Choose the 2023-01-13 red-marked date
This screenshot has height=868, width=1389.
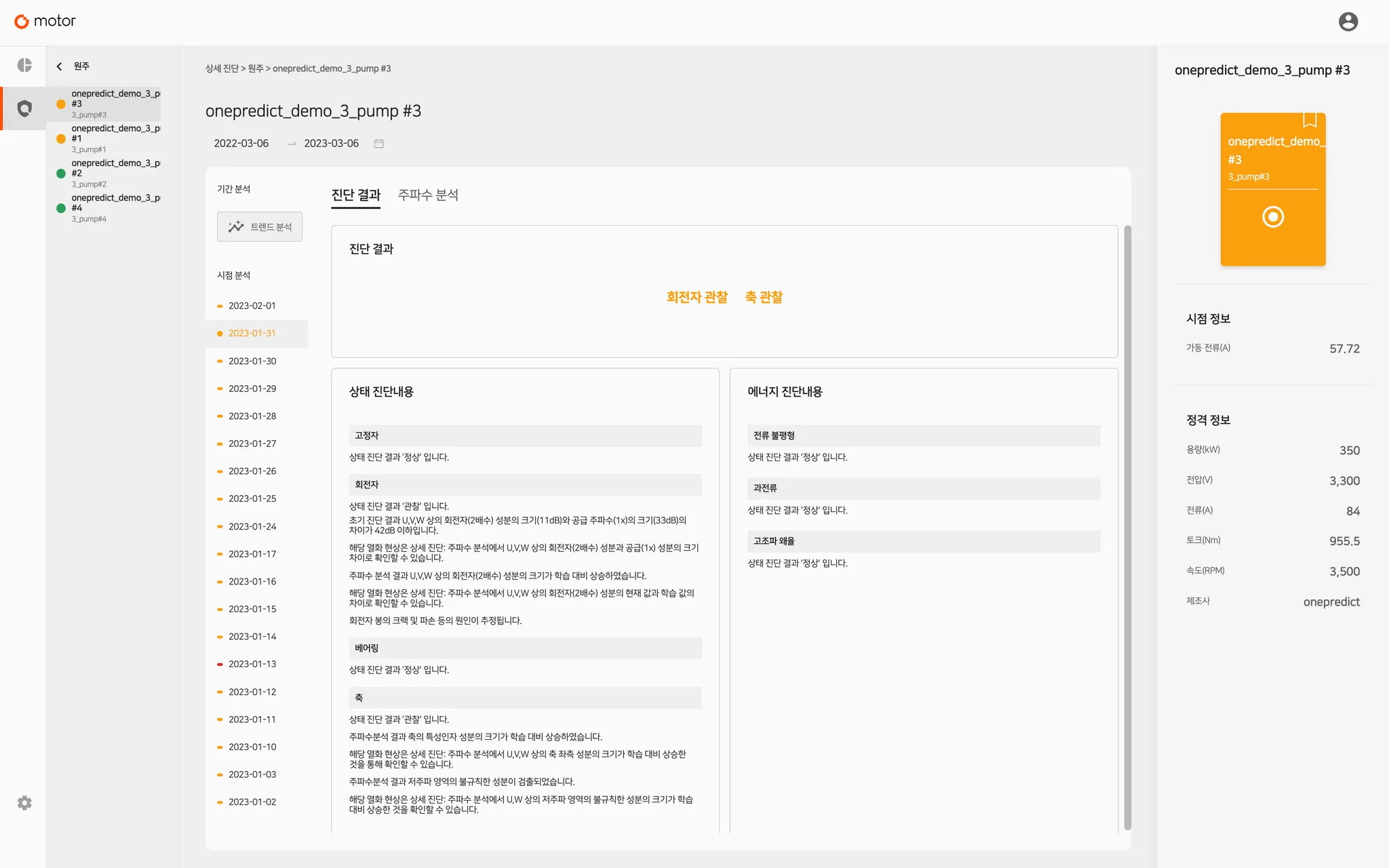(252, 665)
